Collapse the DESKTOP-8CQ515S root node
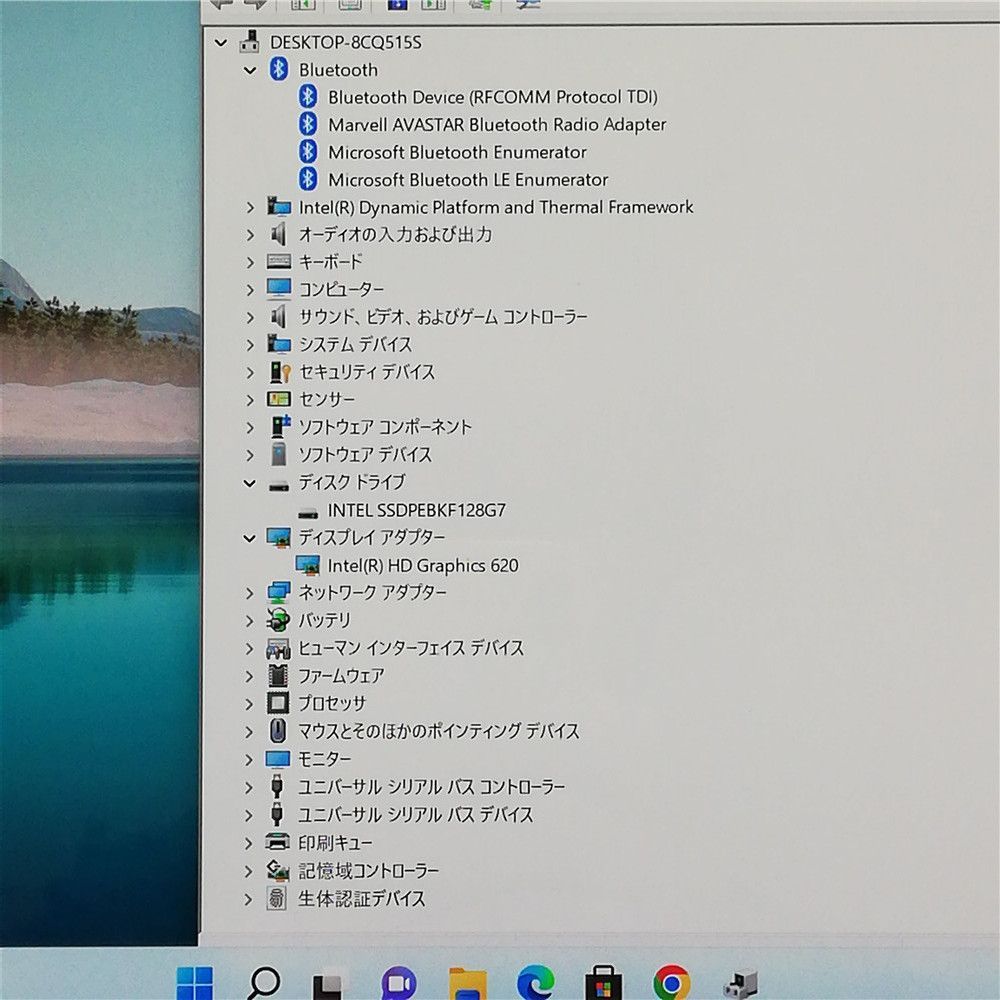This screenshot has width=1000, height=1000. [221, 43]
